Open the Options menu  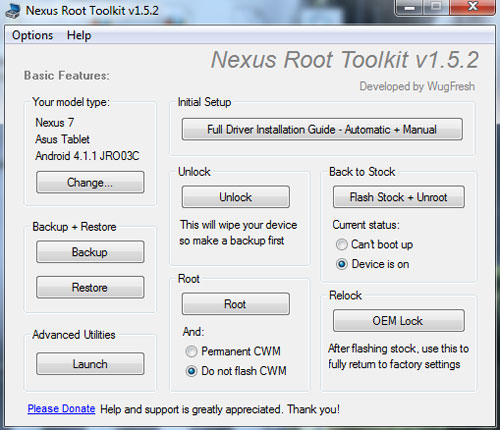(32, 35)
